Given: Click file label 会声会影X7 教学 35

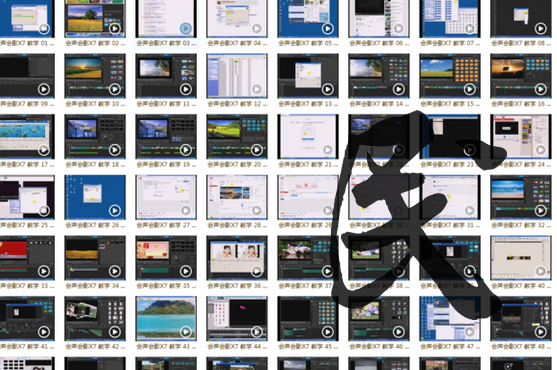Looking at the screenshot, I should point(166,286).
